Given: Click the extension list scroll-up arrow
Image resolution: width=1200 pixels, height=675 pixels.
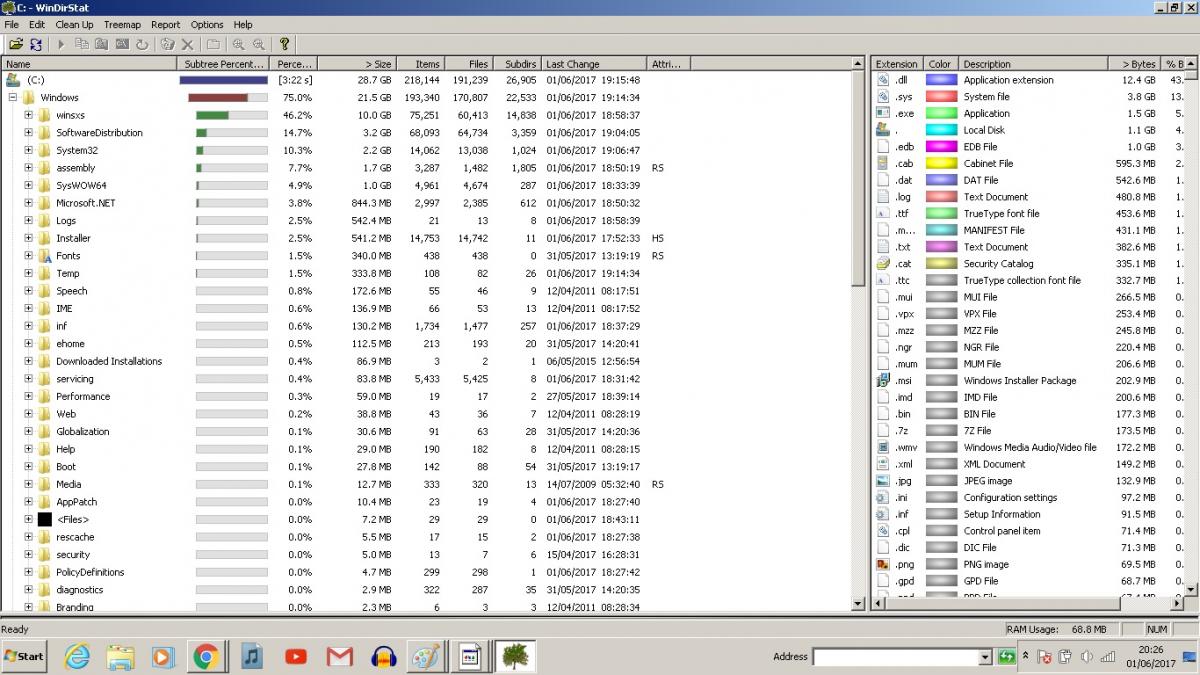Looking at the screenshot, I should pos(1191,64).
